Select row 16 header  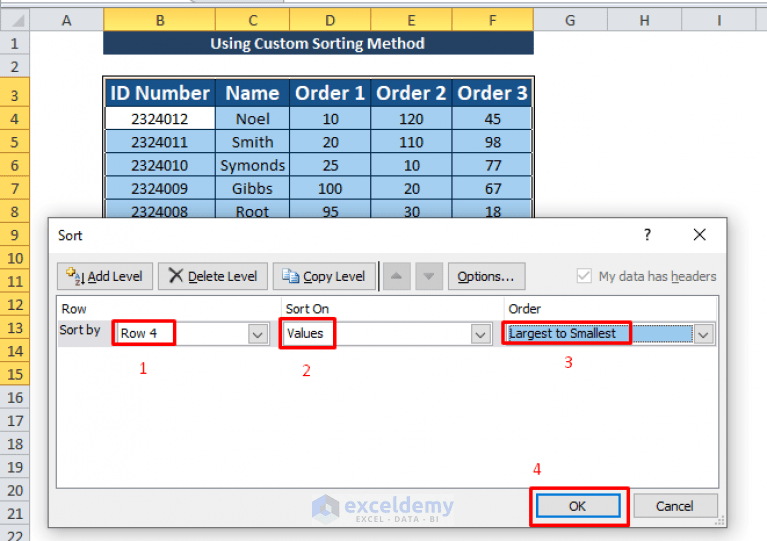[x=15, y=397]
